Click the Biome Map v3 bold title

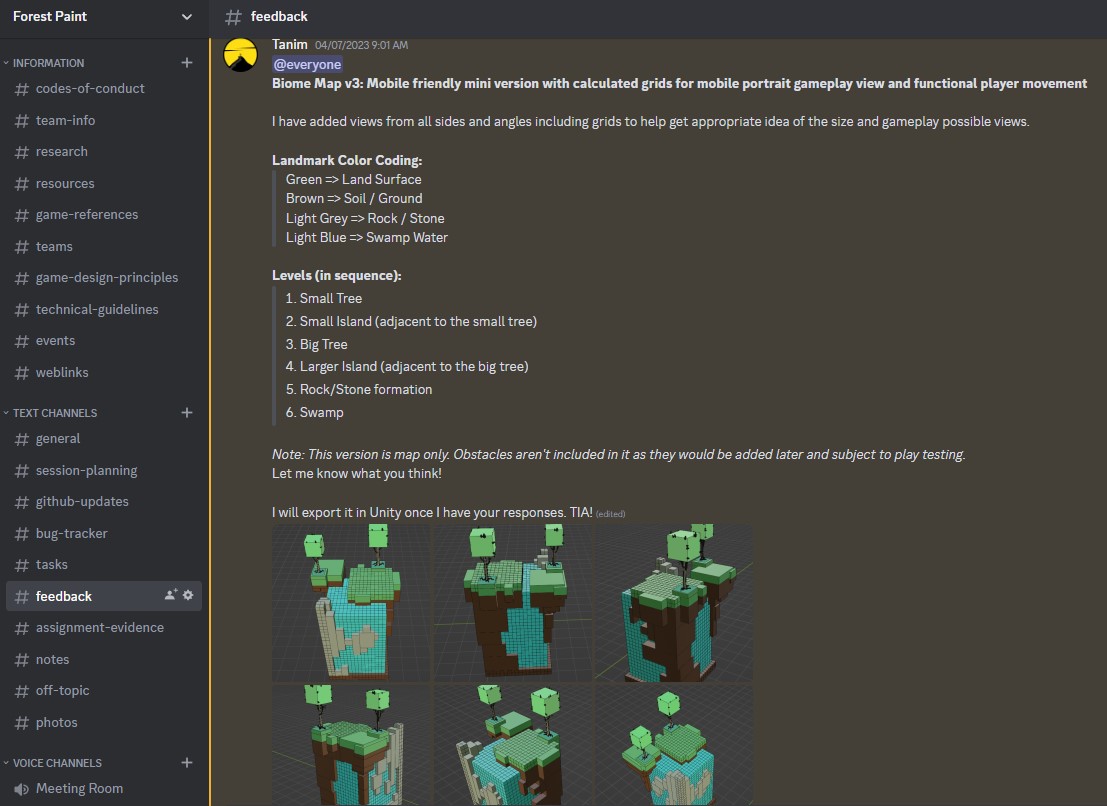679,83
